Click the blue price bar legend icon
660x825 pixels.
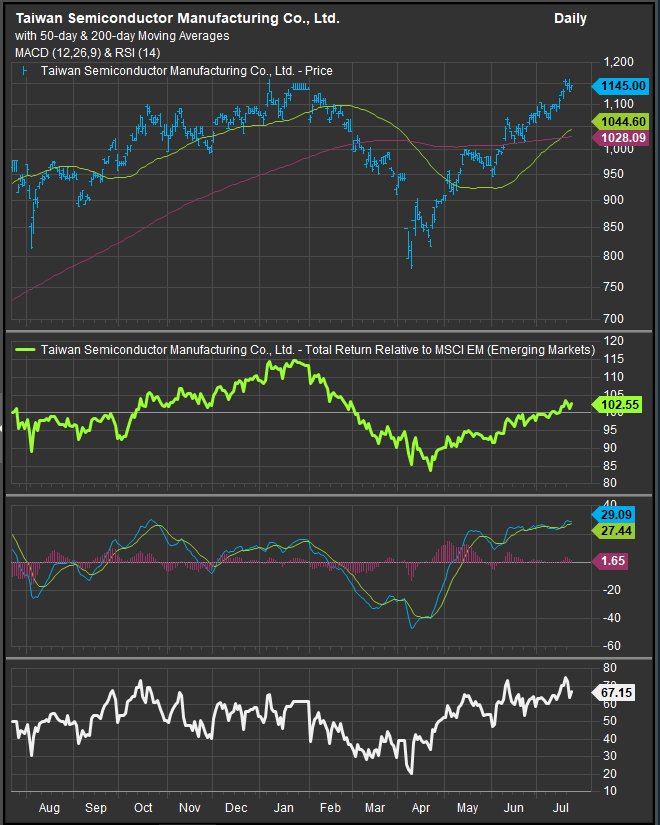pos(24,71)
